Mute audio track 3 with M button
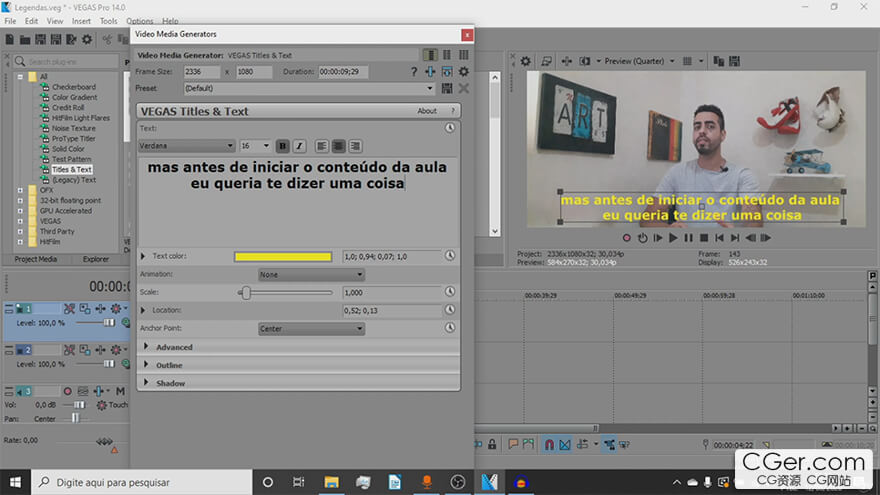The height and width of the screenshot is (495, 880). coord(120,391)
